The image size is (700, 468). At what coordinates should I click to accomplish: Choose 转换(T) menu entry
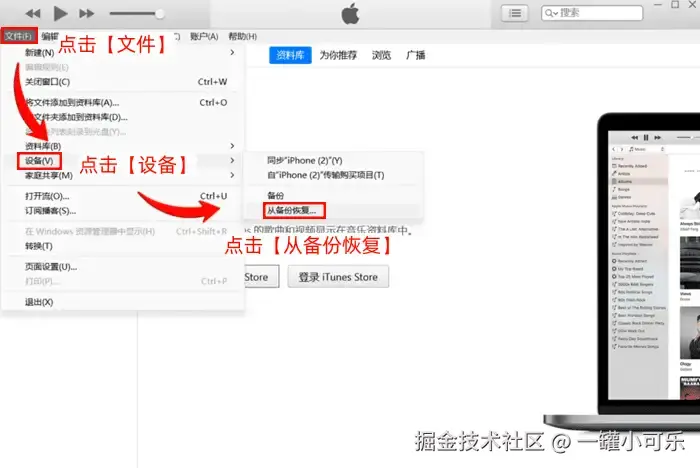123,246
